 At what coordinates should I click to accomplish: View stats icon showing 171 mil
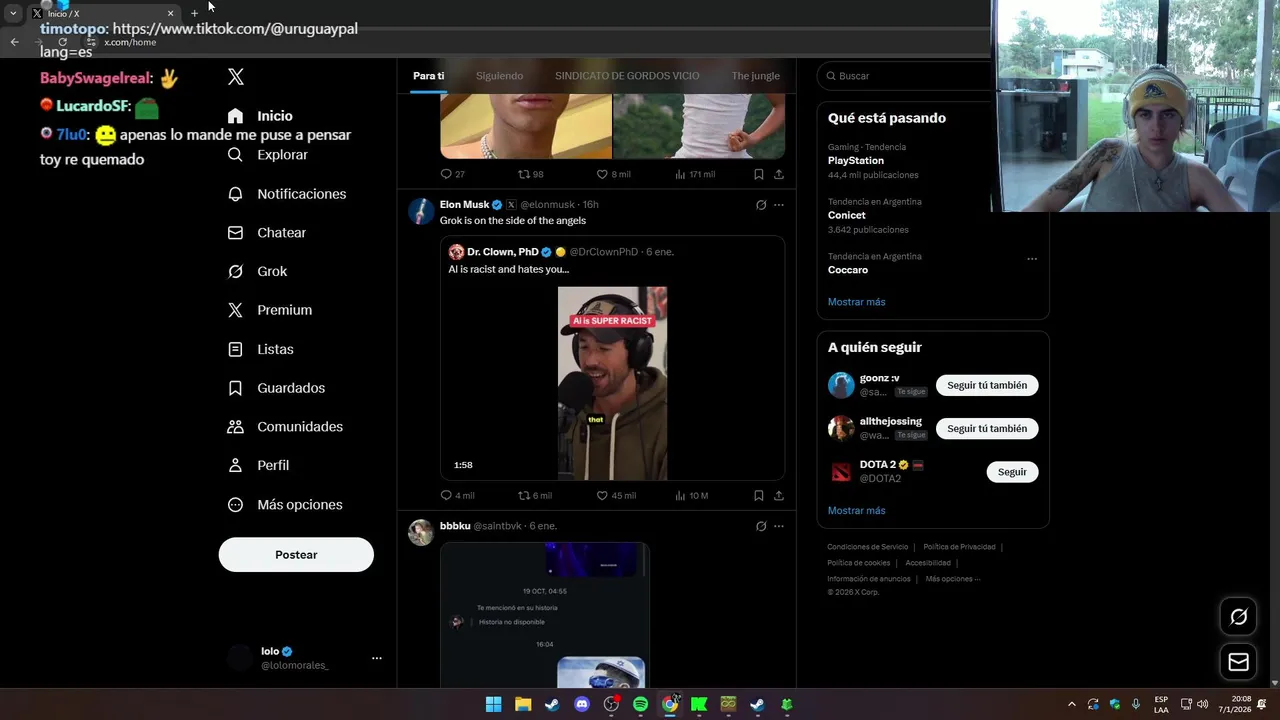(x=680, y=174)
